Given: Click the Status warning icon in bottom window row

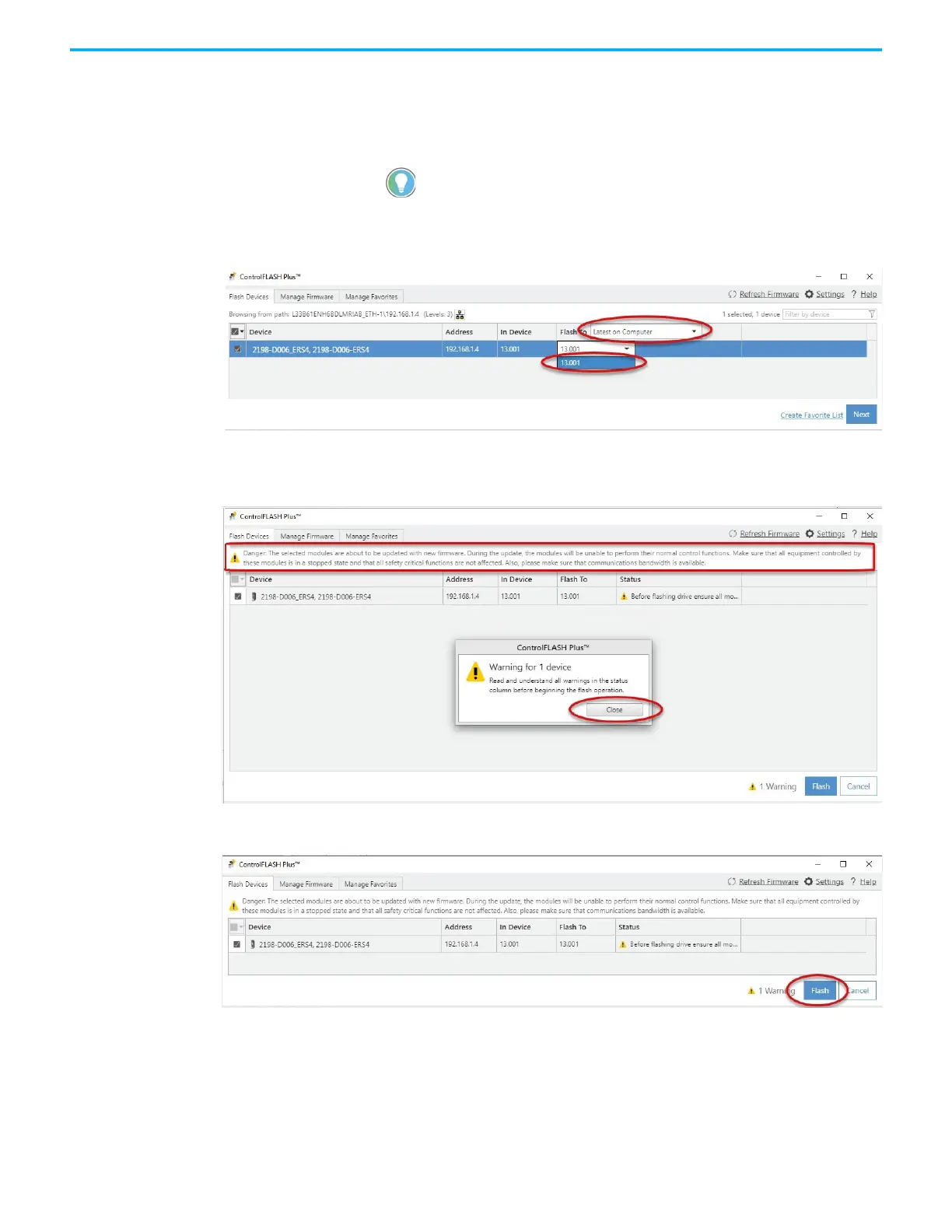Looking at the screenshot, I should 622,944.
